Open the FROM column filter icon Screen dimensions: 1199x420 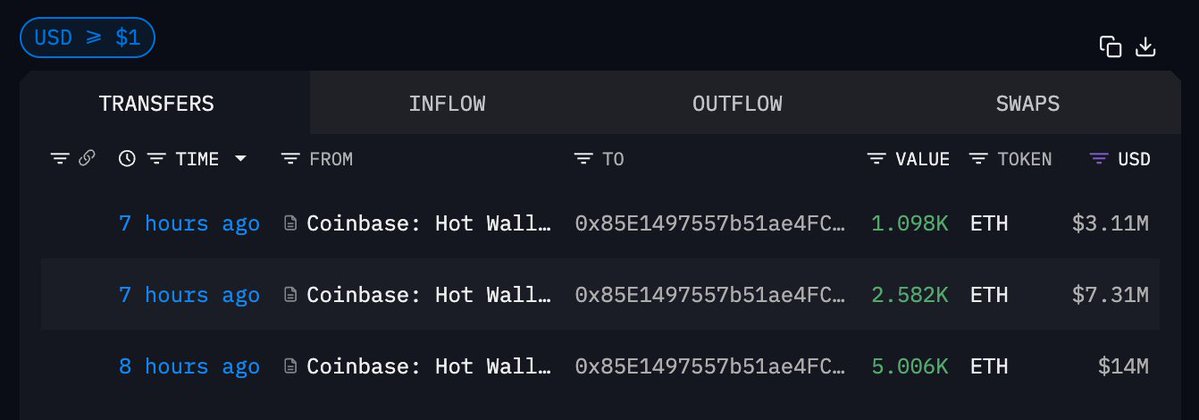pyautogui.click(x=291, y=159)
